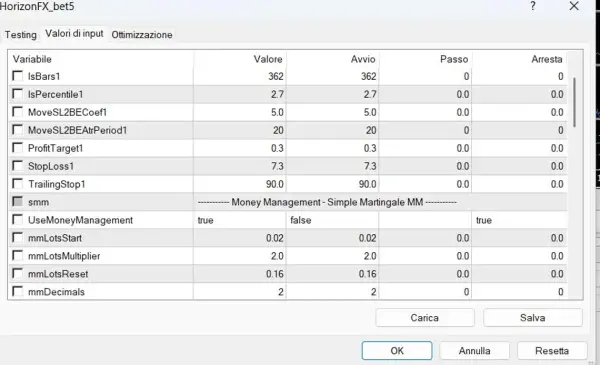This screenshot has width=600, height=365.
Task: Select the MoveSL2BEAtrPeriod1 Valore cell 20
Action: [240, 130]
